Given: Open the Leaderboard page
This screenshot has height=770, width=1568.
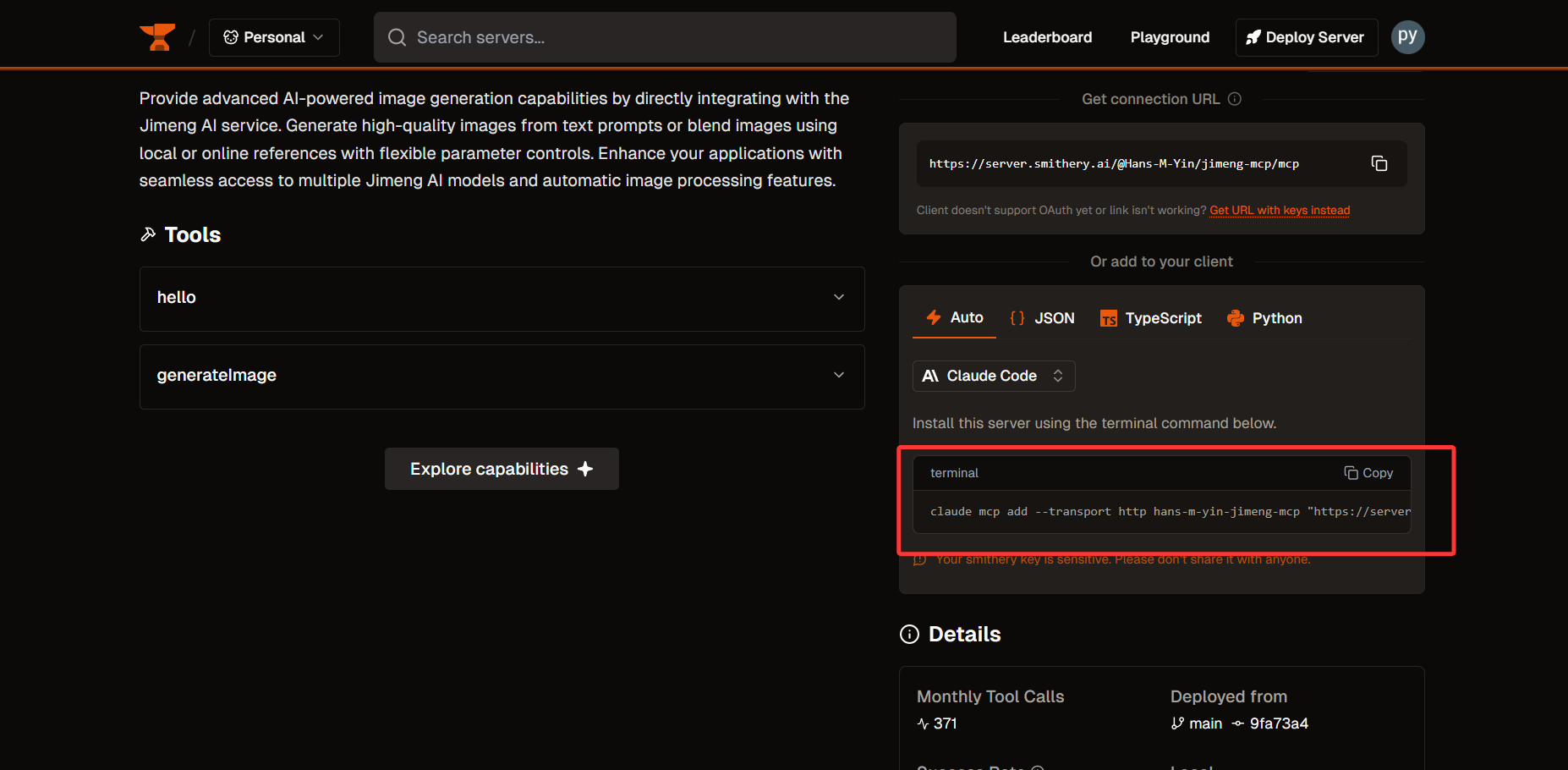Looking at the screenshot, I should click(1047, 37).
